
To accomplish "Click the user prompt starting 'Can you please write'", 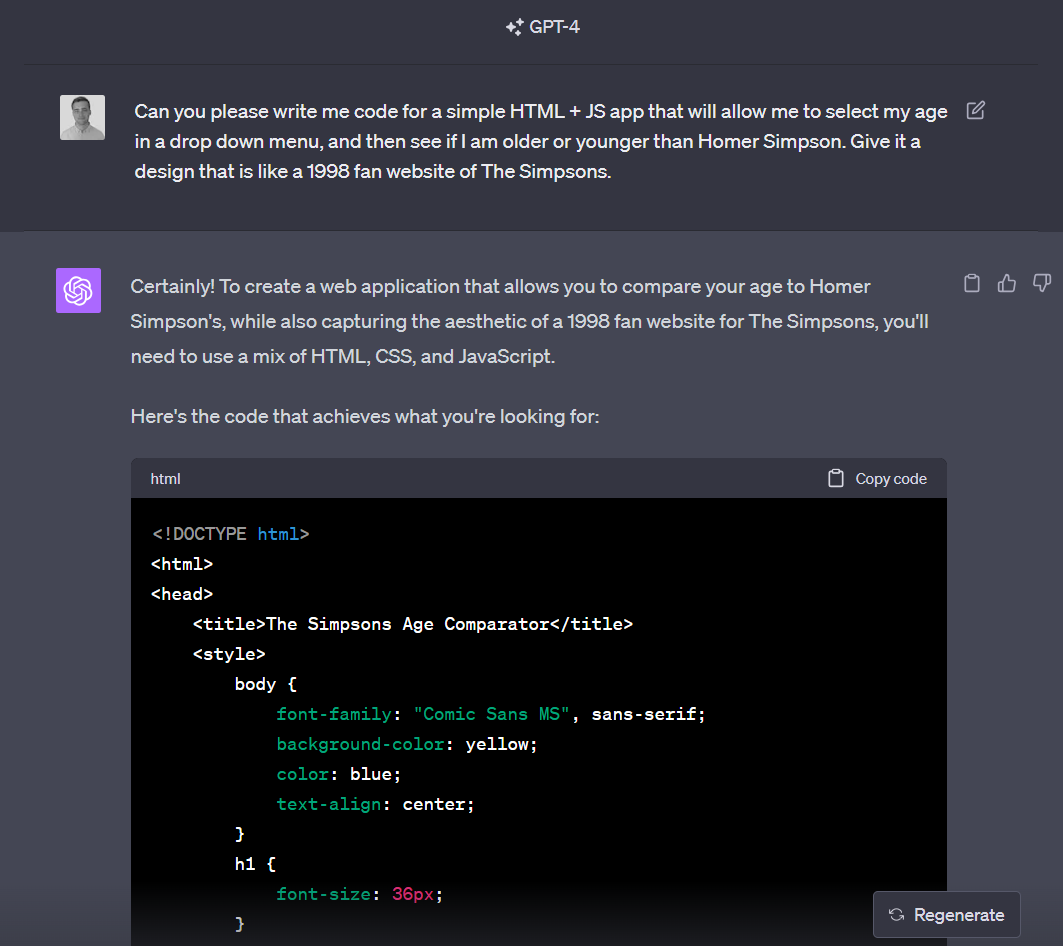I will (540, 141).
